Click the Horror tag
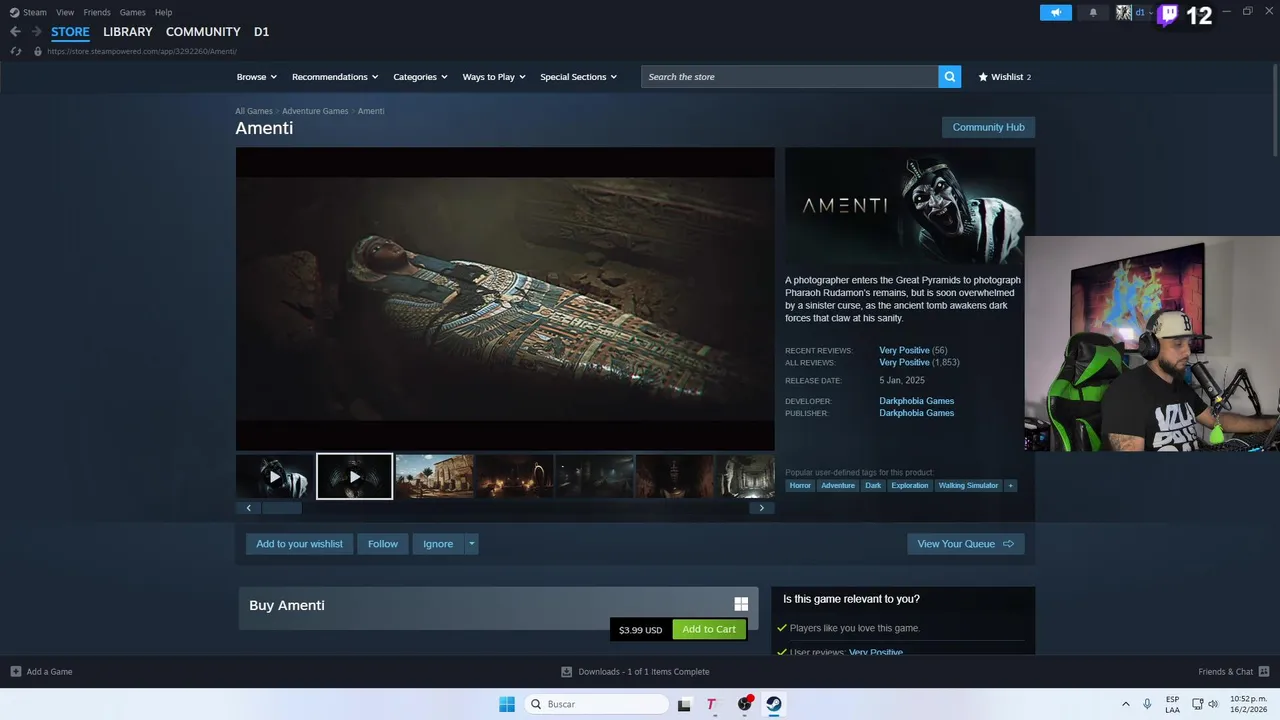 pyautogui.click(x=800, y=485)
